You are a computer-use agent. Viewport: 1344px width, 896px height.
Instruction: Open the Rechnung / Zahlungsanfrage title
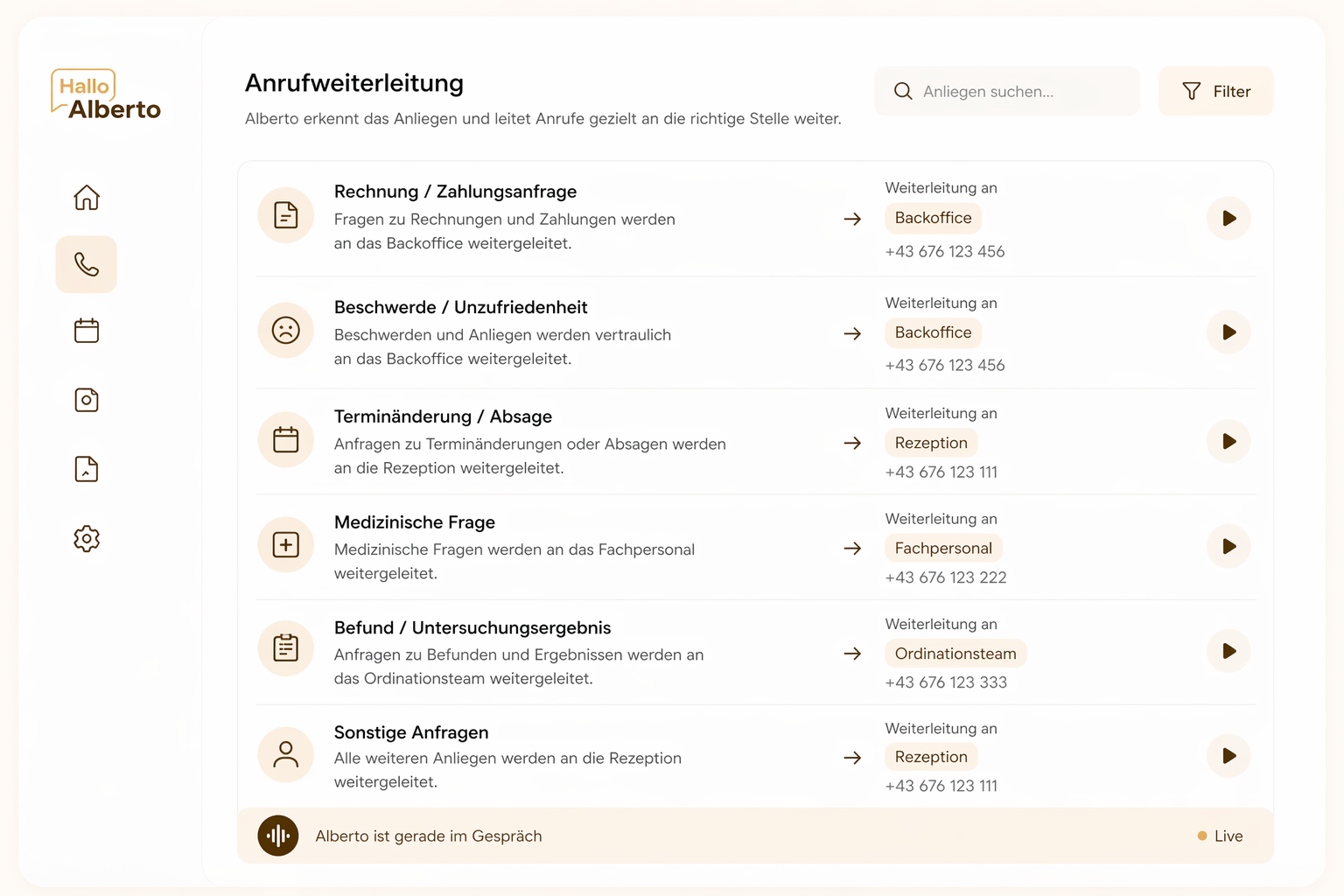(x=455, y=192)
